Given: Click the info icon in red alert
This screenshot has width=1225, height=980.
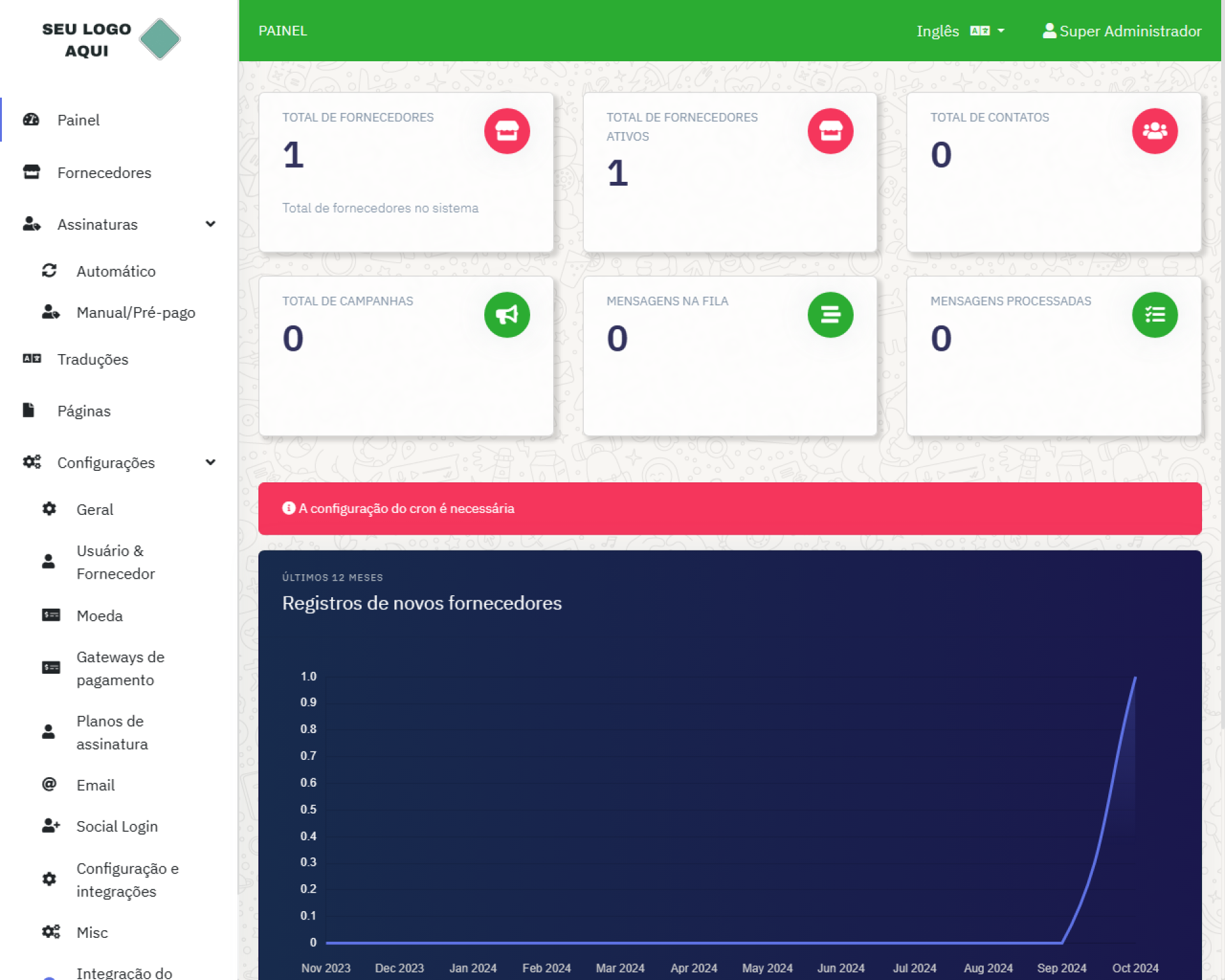Looking at the screenshot, I should coord(288,508).
